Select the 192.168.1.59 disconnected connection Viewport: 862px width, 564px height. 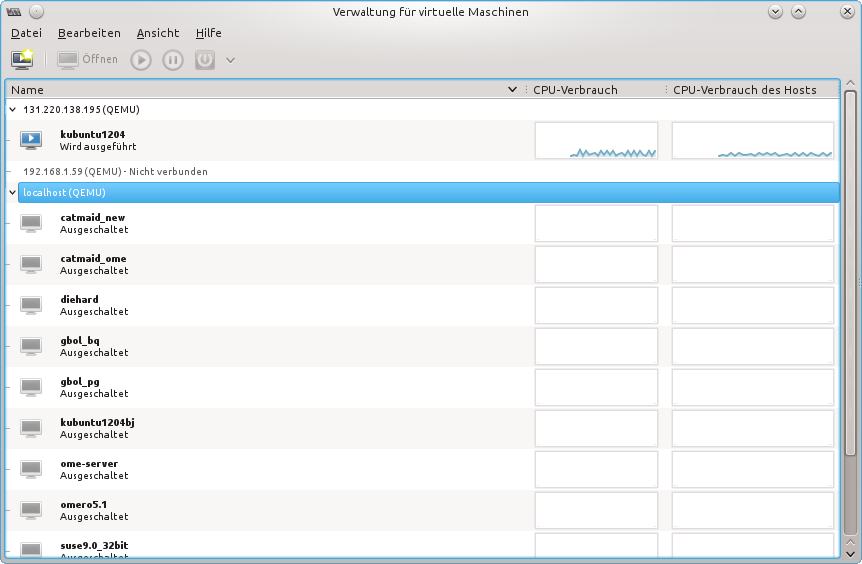click(115, 171)
